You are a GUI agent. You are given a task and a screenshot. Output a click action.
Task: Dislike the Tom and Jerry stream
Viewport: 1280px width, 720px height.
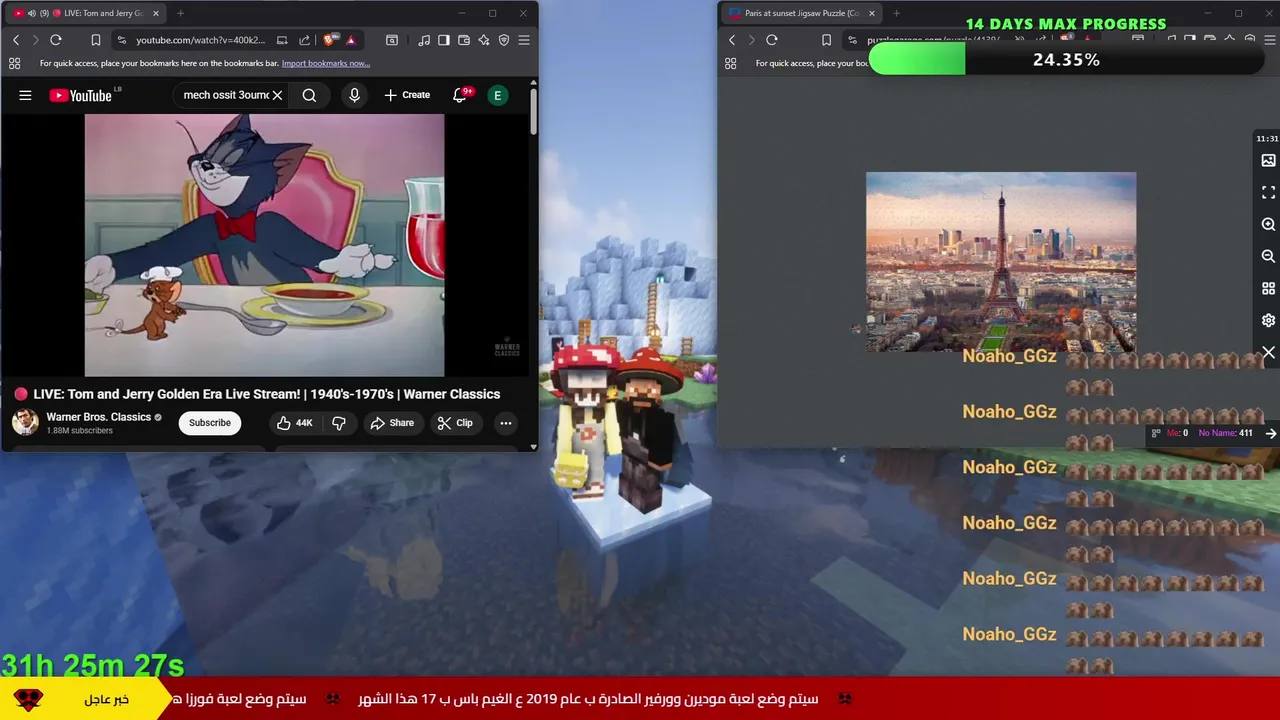[x=339, y=423]
